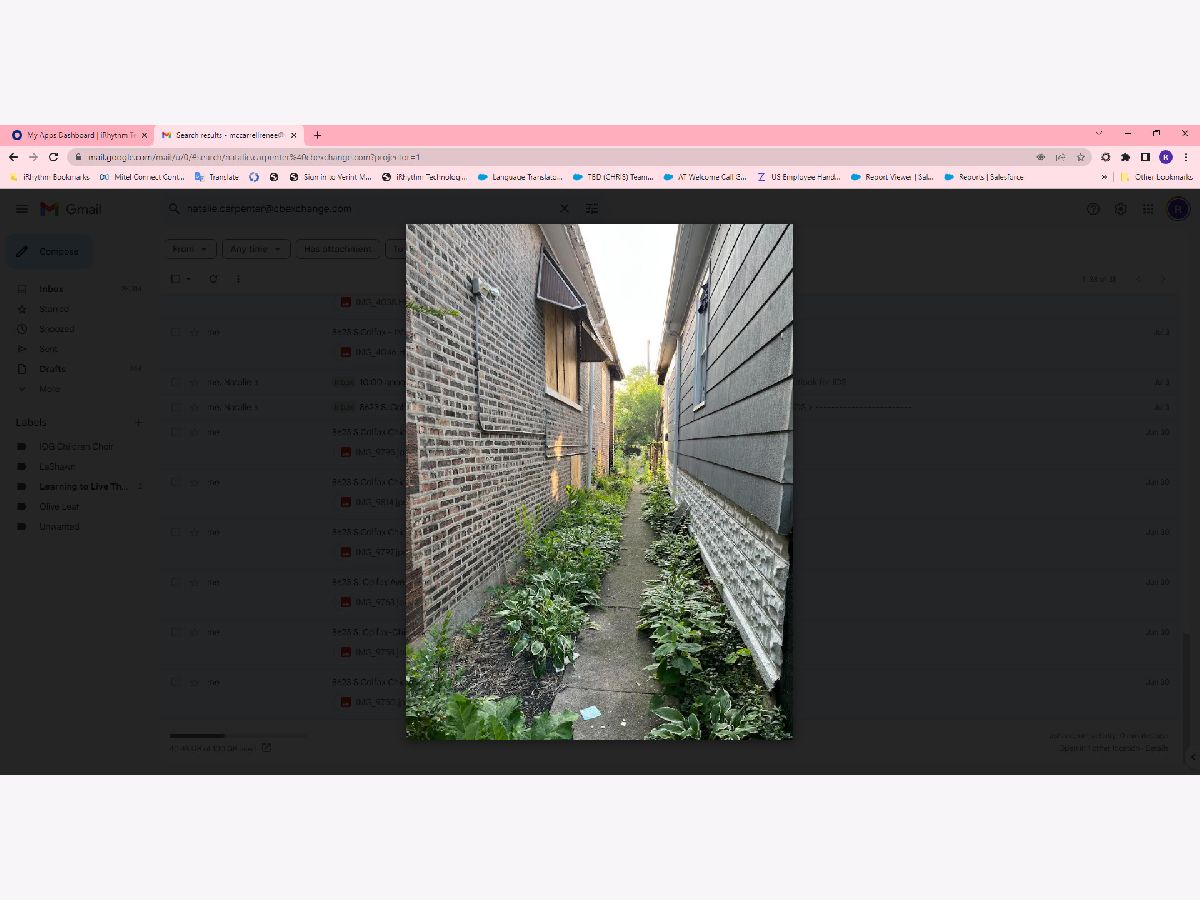Tick the checkbox for the IMG_9750 email
1200x900 pixels.
coord(175,682)
